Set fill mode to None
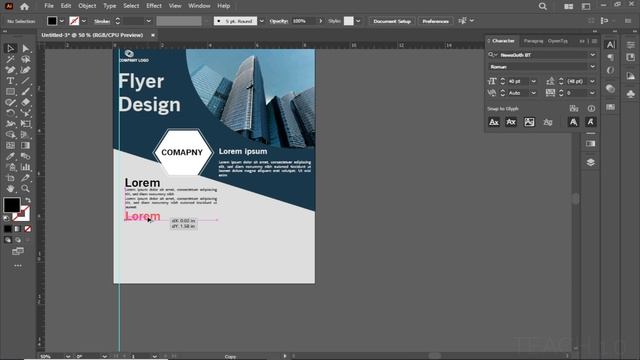 click(27, 229)
